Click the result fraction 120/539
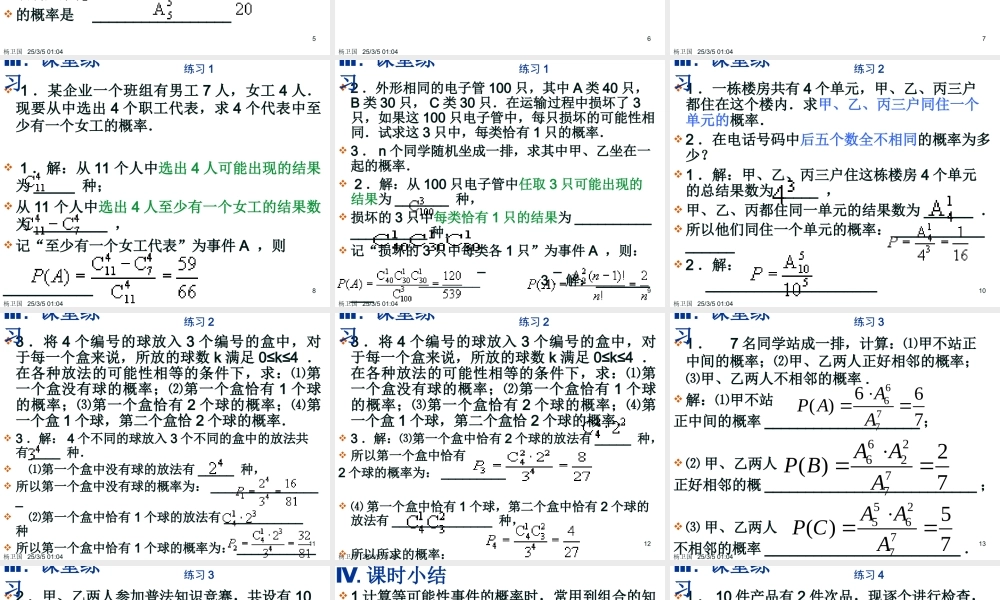The width and height of the screenshot is (1000, 600). 452,284
